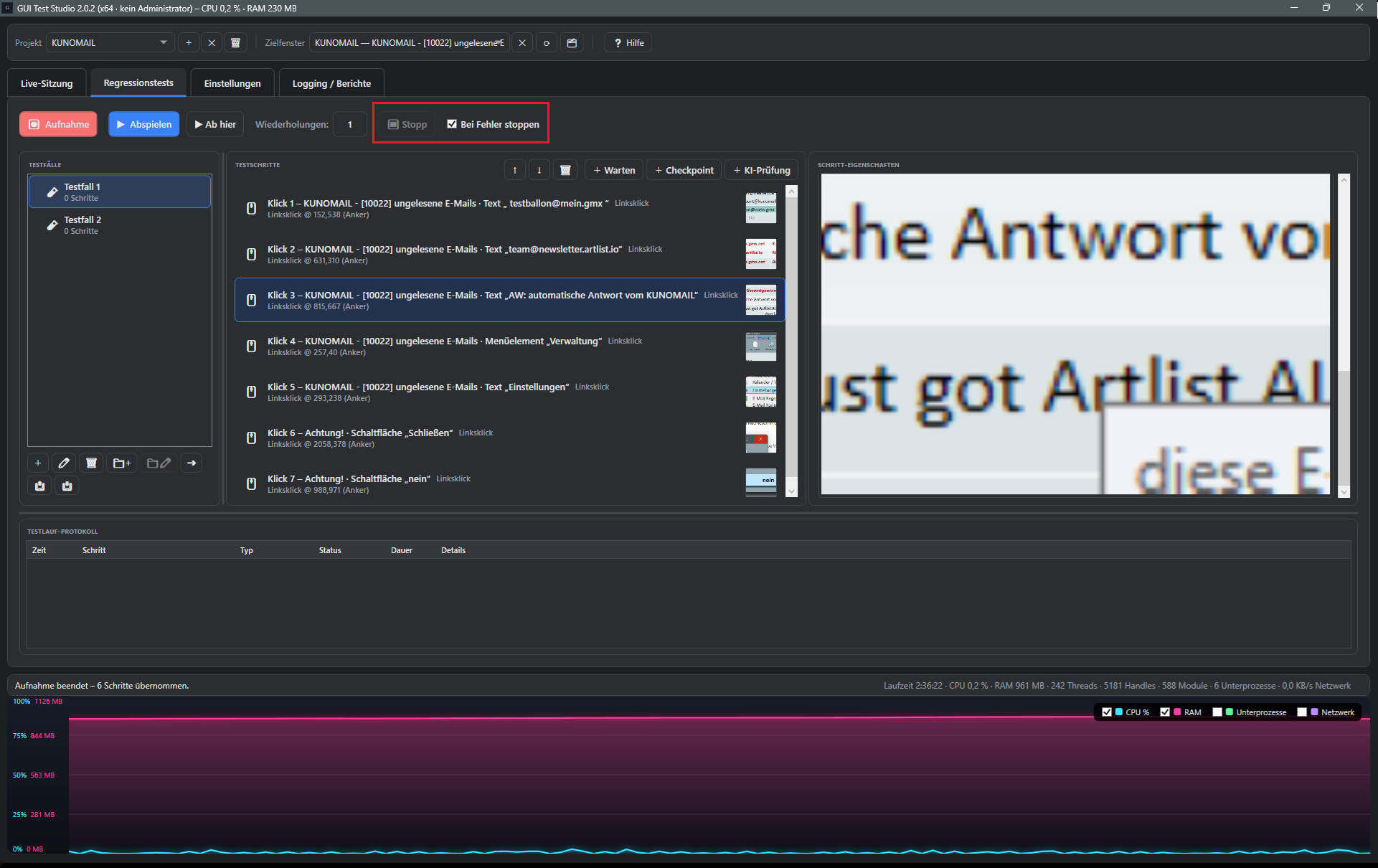Open the Projekt KUNOMAIL dropdown
Image resolution: width=1378 pixels, height=868 pixels.
pos(110,43)
